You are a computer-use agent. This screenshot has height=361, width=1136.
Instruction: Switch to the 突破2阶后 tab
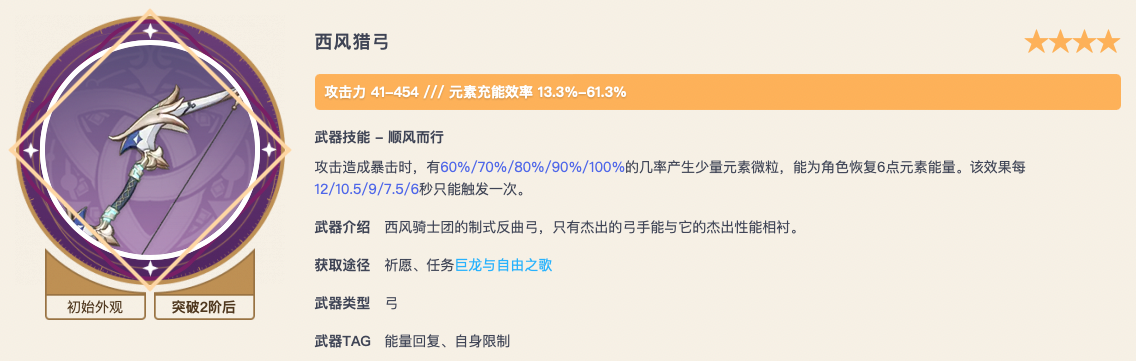click(204, 307)
